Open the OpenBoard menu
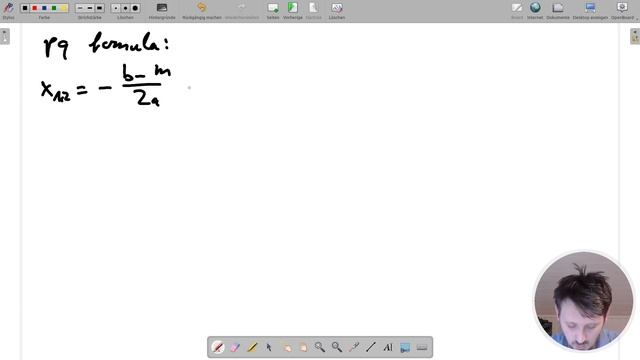This screenshot has height=360, width=640. pos(623,10)
